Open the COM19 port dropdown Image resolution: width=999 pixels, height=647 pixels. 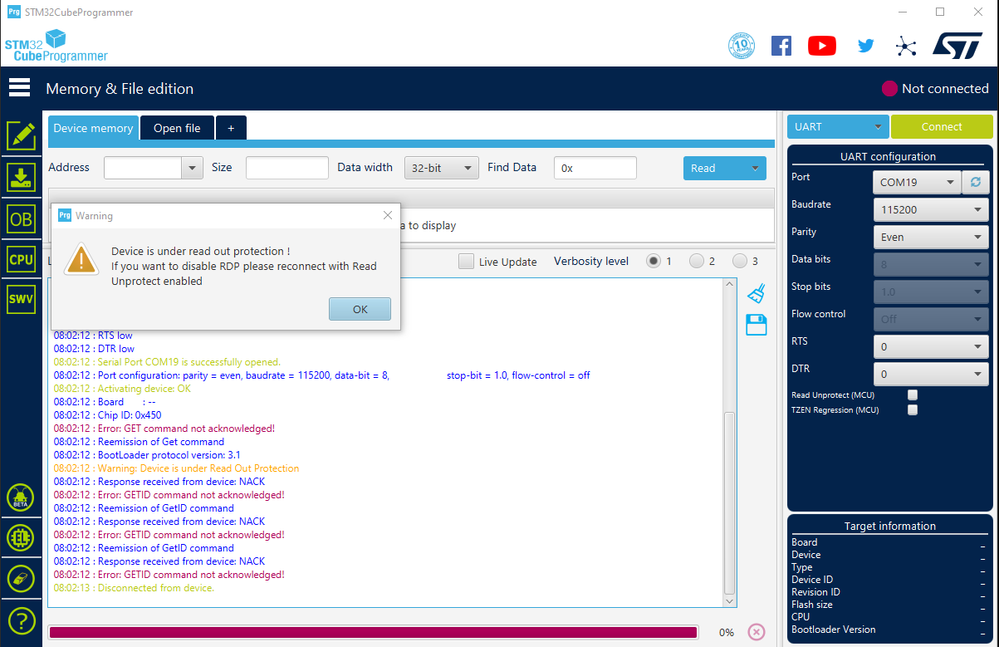click(916, 182)
